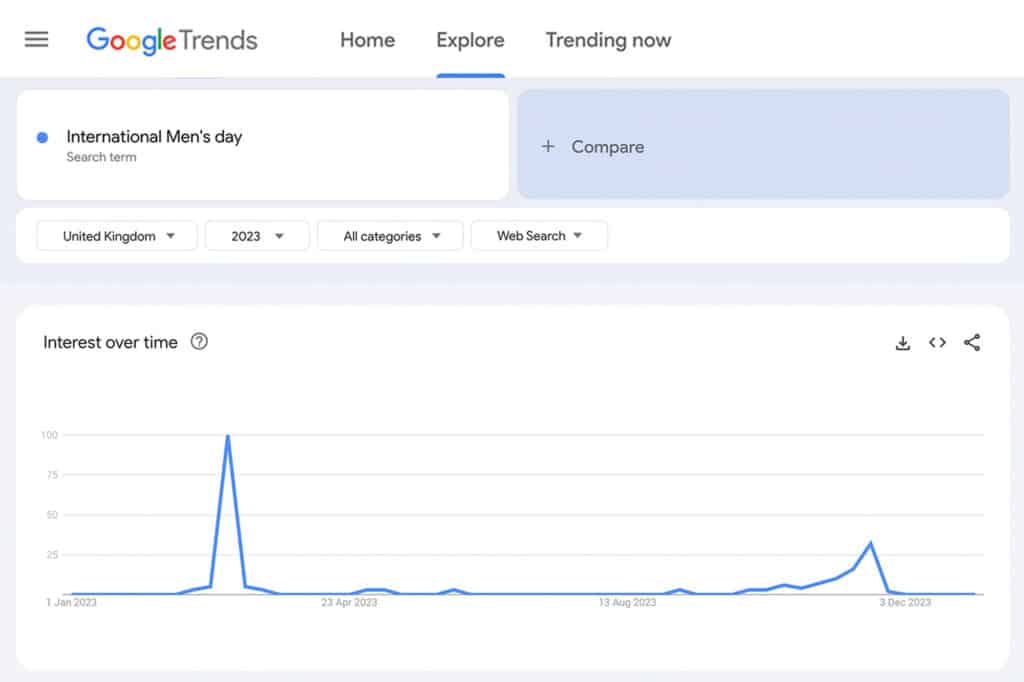Switch to the Explore tab
The height and width of the screenshot is (682, 1024).
[470, 41]
